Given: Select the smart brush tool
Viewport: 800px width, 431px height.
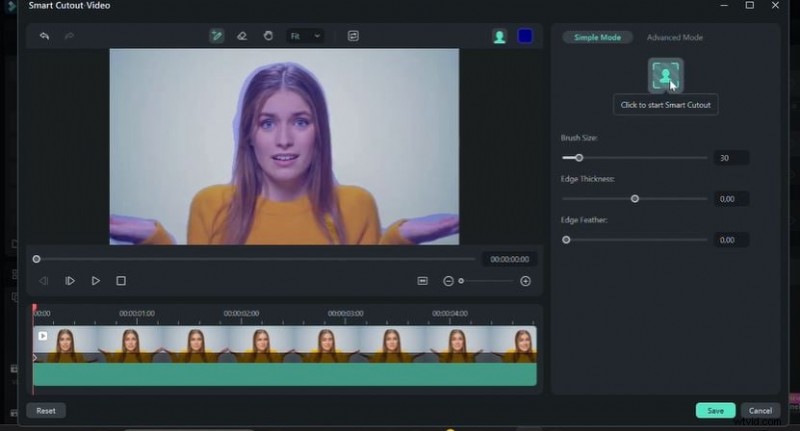Looking at the screenshot, I should pyautogui.click(x=217, y=36).
